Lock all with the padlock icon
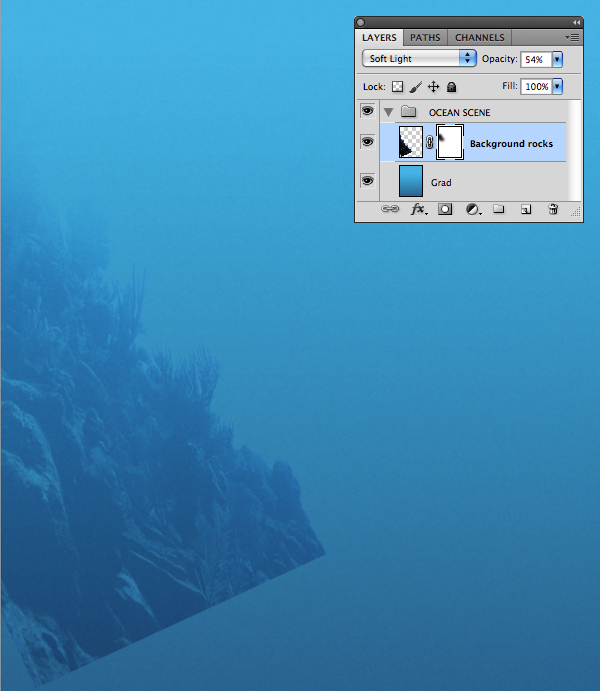 pyautogui.click(x=451, y=87)
